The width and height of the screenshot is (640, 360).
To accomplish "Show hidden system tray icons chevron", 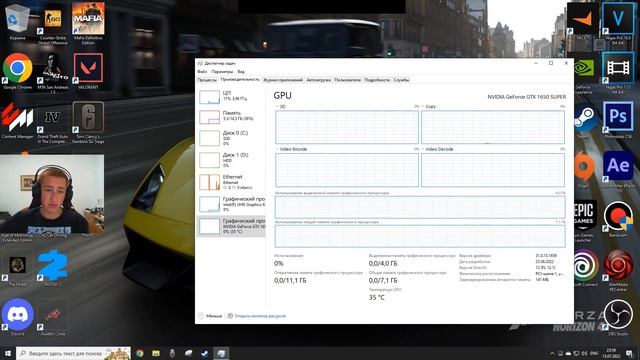I will [552, 353].
